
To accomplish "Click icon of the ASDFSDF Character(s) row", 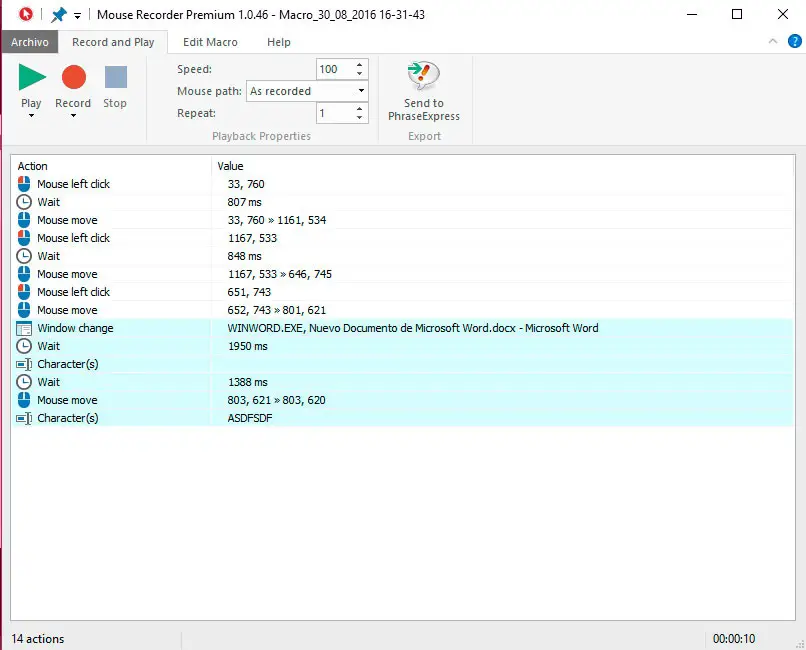I will coord(24,418).
